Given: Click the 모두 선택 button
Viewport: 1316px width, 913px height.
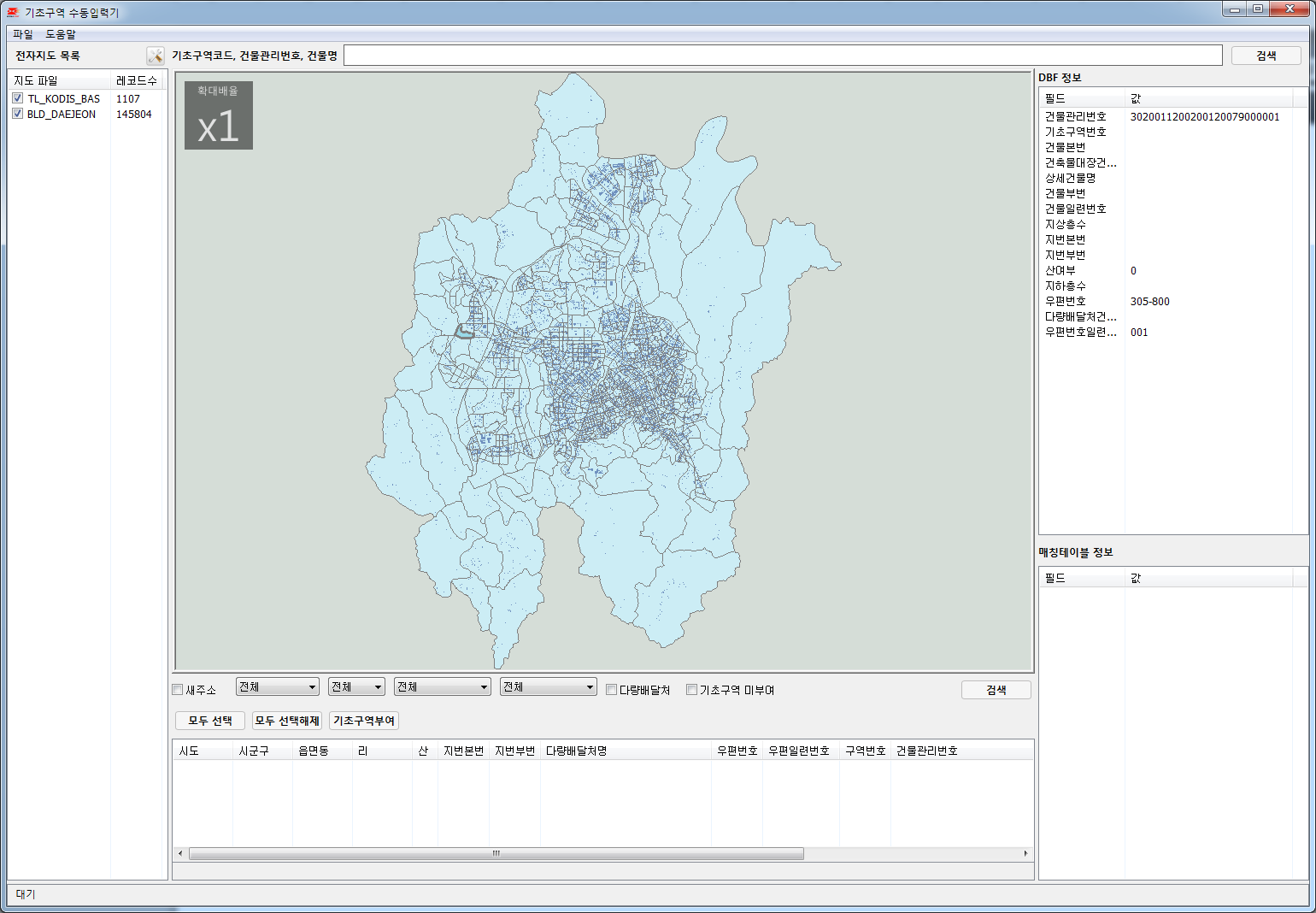Looking at the screenshot, I should [x=210, y=721].
